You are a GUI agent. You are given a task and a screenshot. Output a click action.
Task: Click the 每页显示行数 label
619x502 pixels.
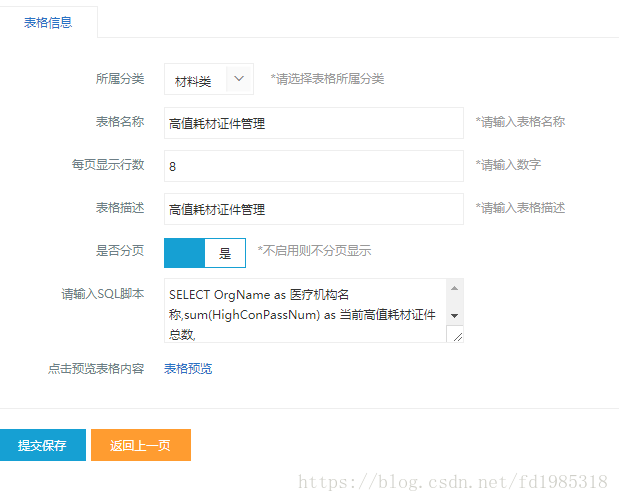pos(108,165)
